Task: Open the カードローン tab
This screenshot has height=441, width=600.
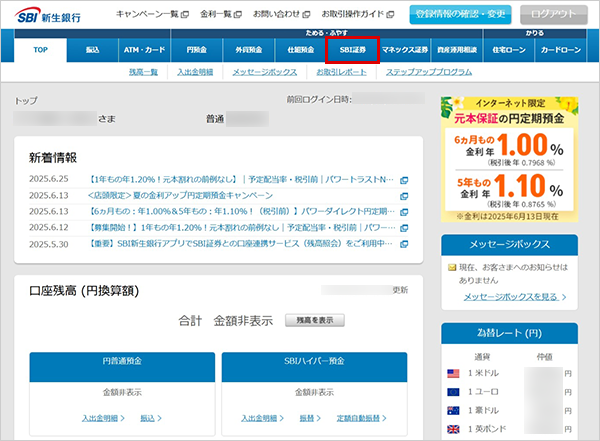Action: click(x=561, y=50)
